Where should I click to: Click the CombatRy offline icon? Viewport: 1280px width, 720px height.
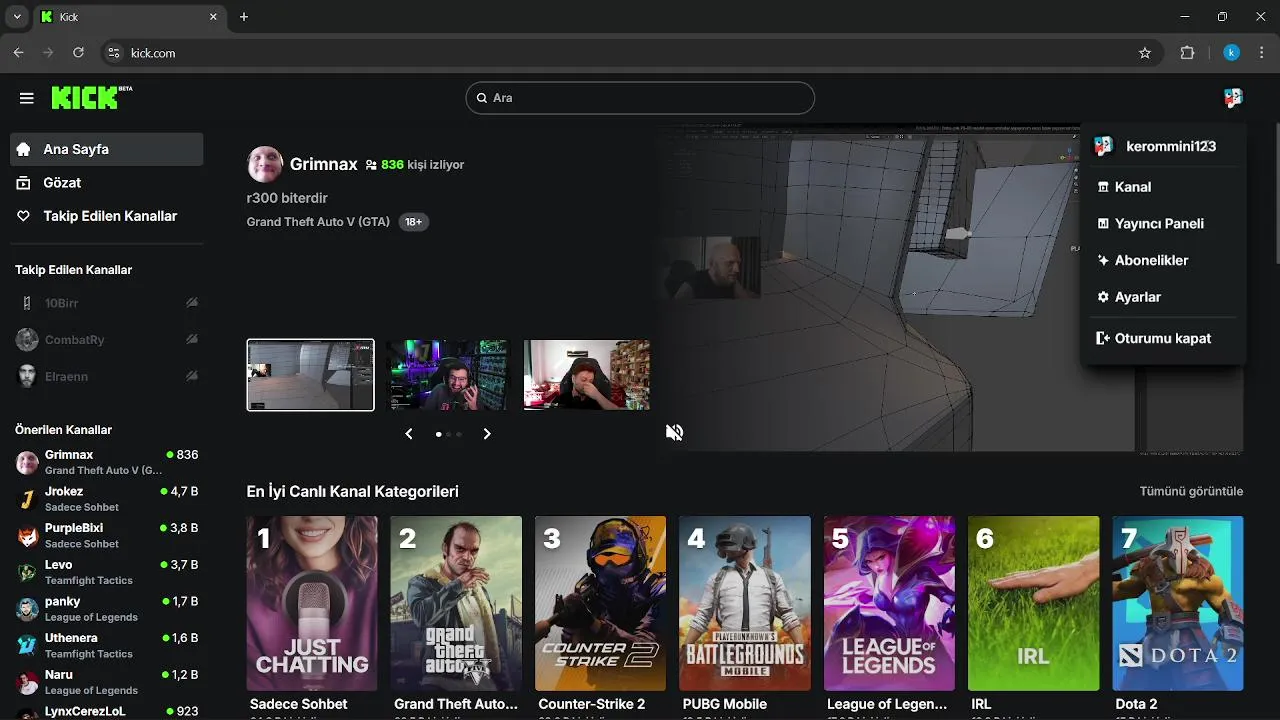192,340
